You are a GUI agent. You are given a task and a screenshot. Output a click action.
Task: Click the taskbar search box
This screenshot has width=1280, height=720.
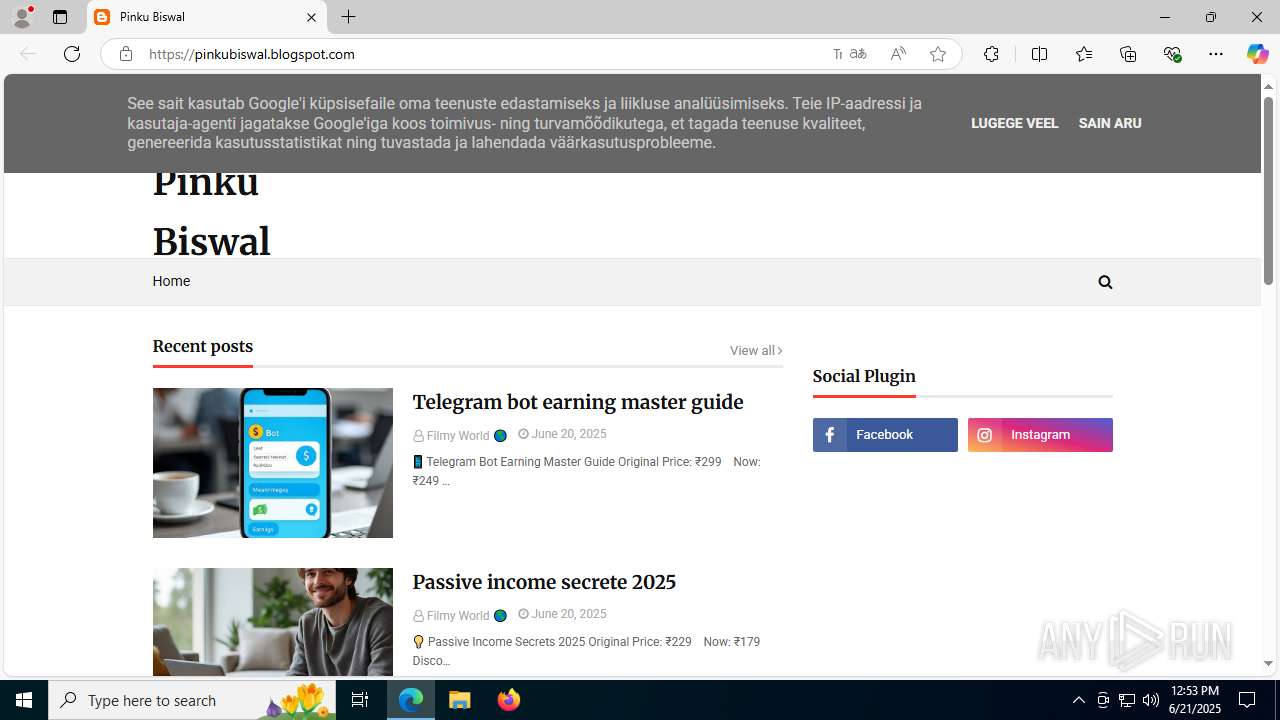pyautogui.click(x=192, y=700)
